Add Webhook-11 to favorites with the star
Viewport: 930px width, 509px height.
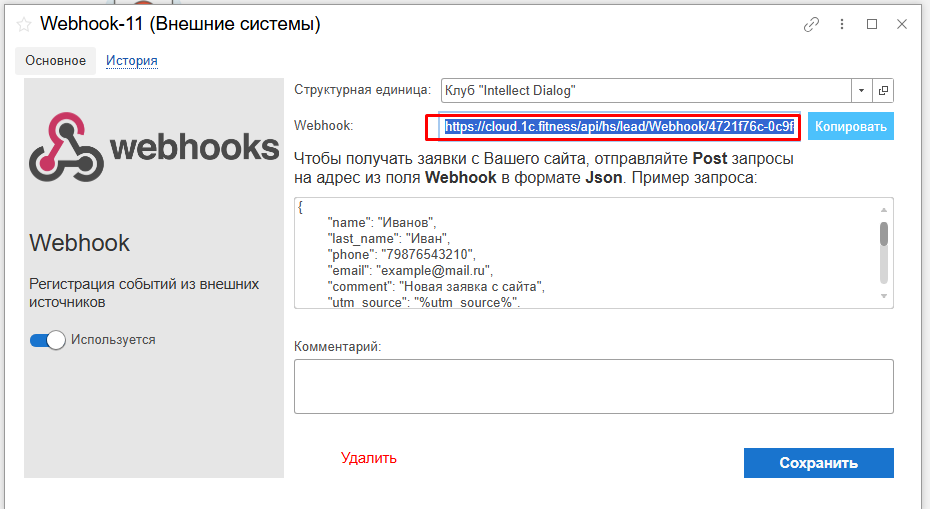(24, 25)
